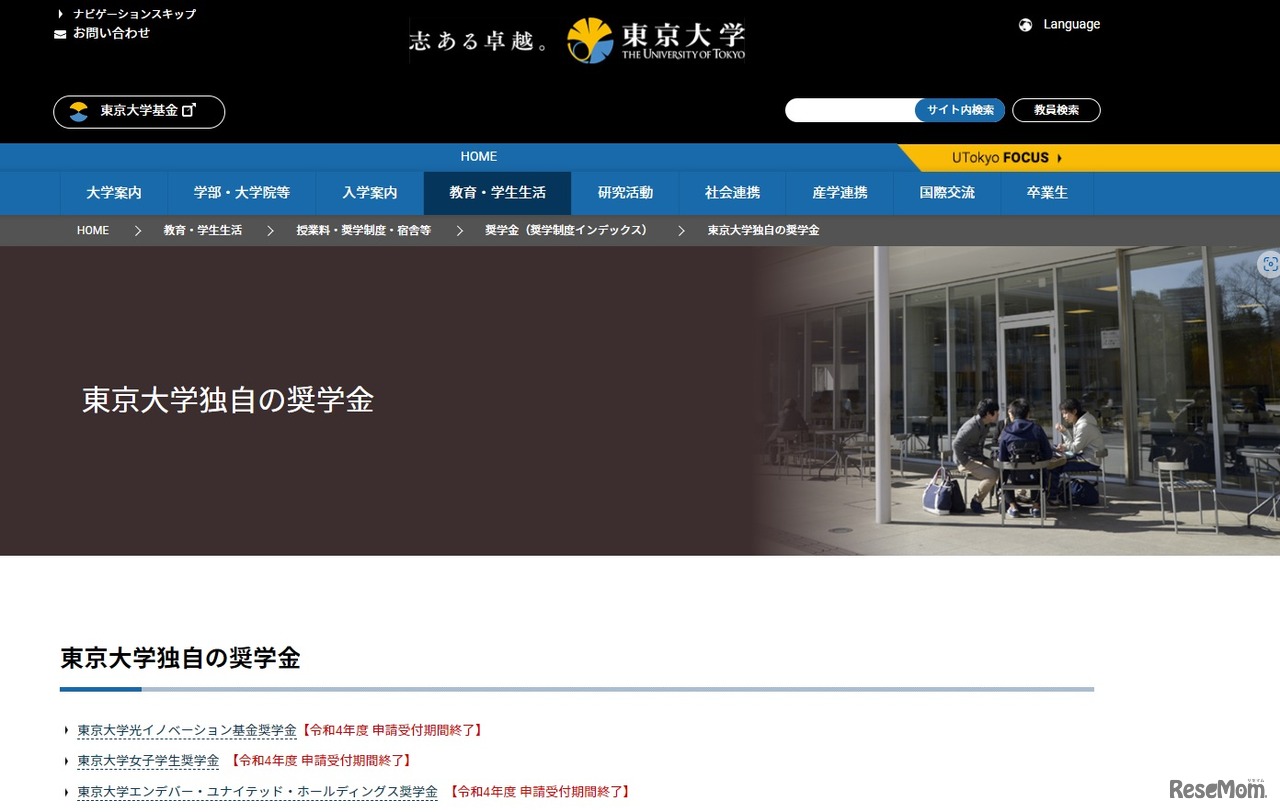The image size is (1280, 812).
Task: Open the 研究活動 menu
Action: pyautogui.click(x=626, y=193)
